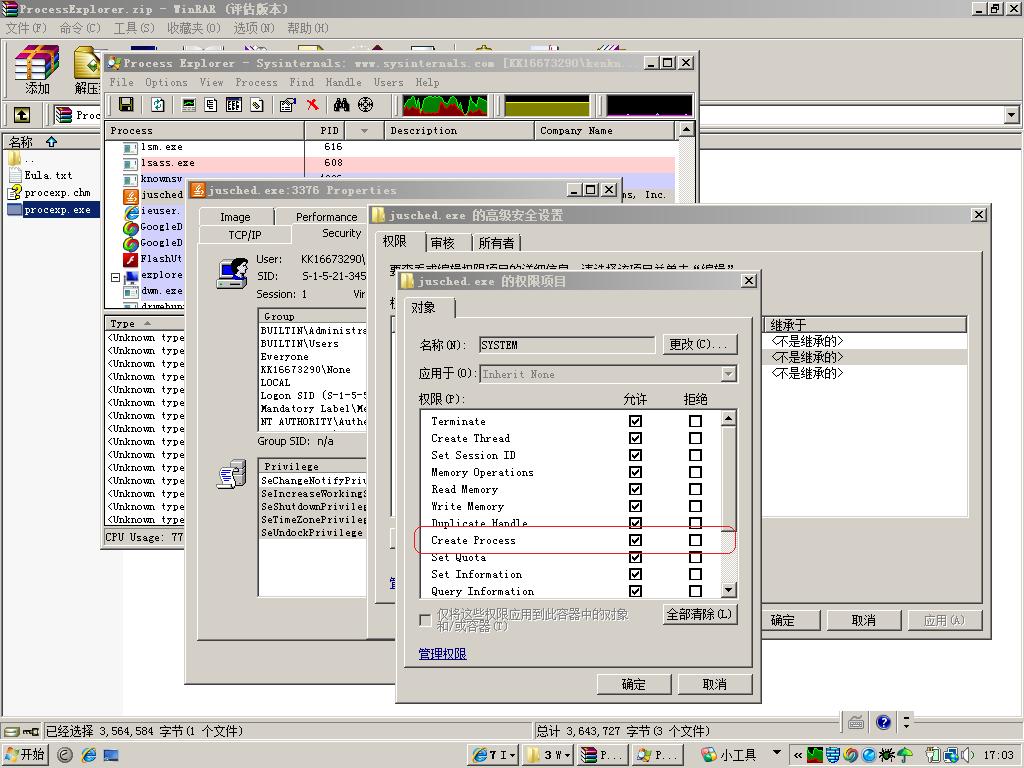The height and width of the screenshot is (768, 1024).
Task: Click the Properties toolbar icon
Action: [288, 105]
